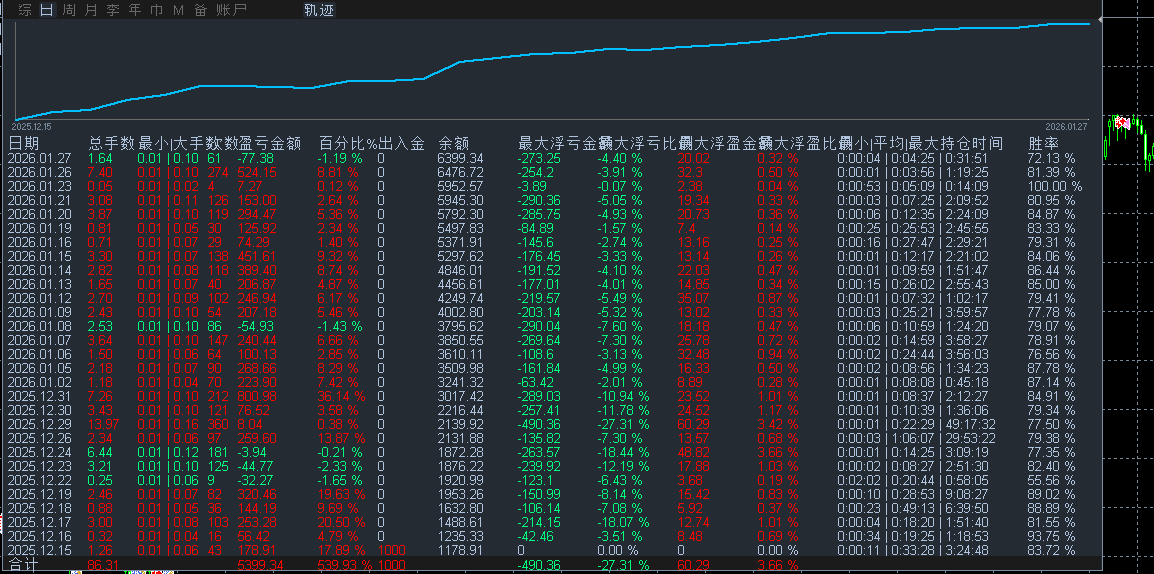Click the percentage 19.63 %

coord(341,494)
